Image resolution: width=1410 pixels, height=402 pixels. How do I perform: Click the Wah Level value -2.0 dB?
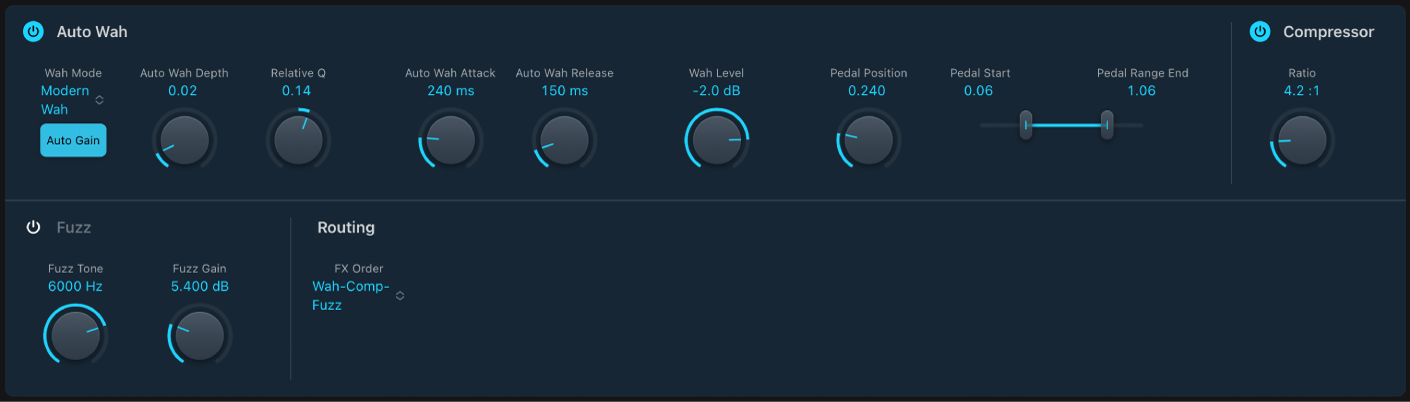coord(717,91)
